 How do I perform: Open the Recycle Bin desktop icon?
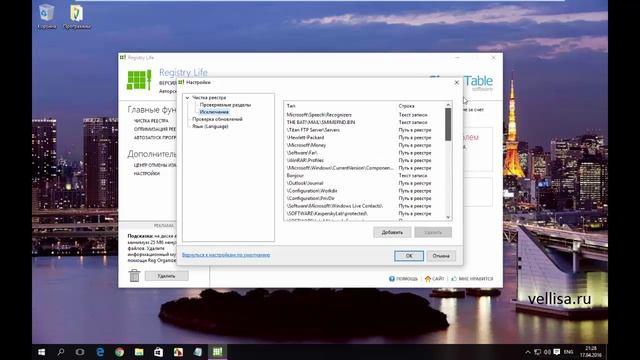point(47,17)
